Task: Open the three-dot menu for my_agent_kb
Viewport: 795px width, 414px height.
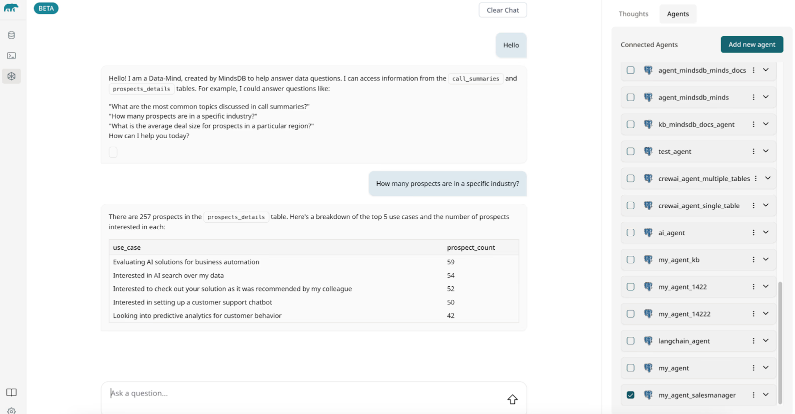Action: (x=753, y=260)
